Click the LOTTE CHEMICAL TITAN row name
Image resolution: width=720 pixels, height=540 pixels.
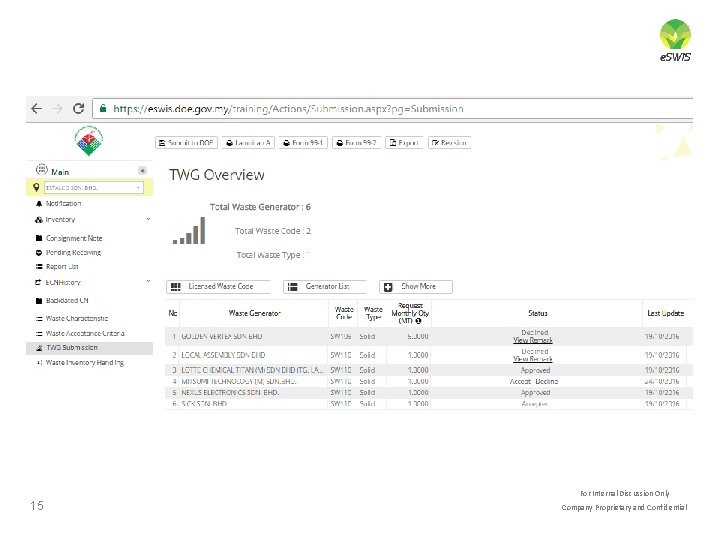pos(253,370)
